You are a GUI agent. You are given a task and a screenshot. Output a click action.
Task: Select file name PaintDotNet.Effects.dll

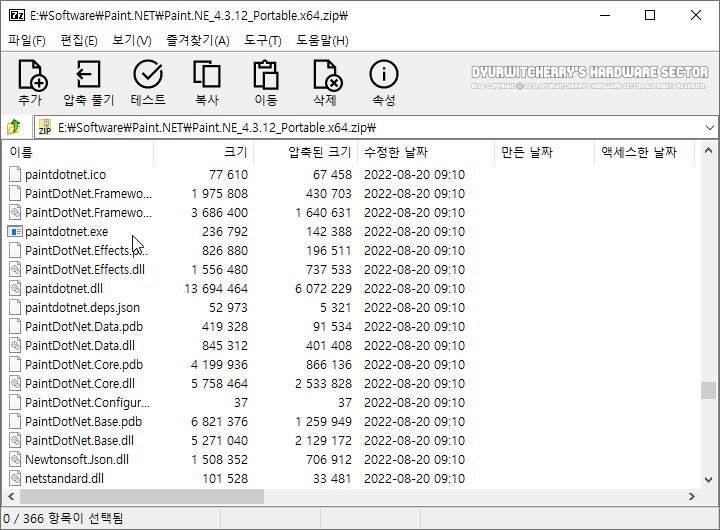pyautogui.click(x=85, y=270)
